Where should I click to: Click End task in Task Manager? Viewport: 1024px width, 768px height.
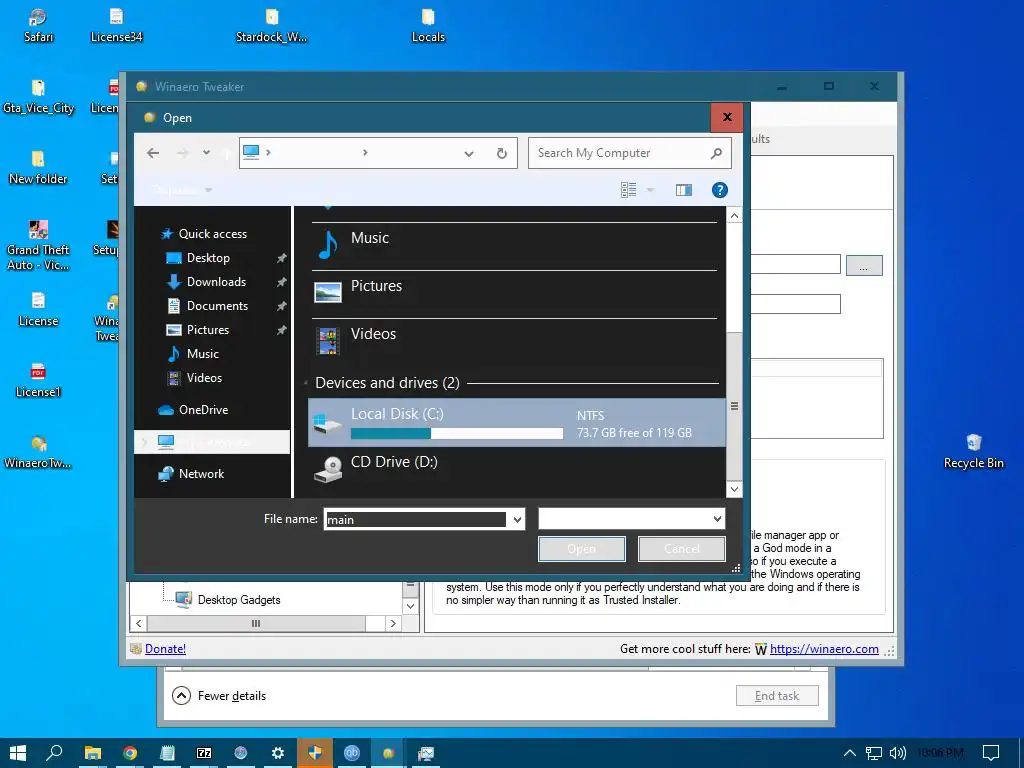pos(776,696)
